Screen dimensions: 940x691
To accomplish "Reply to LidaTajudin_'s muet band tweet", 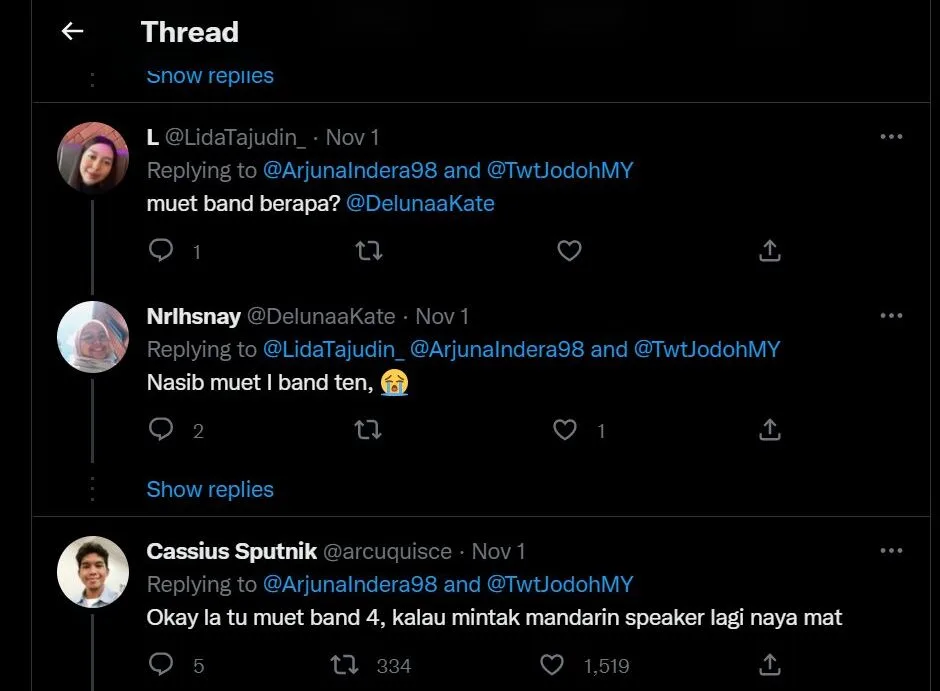I will (x=161, y=251).
